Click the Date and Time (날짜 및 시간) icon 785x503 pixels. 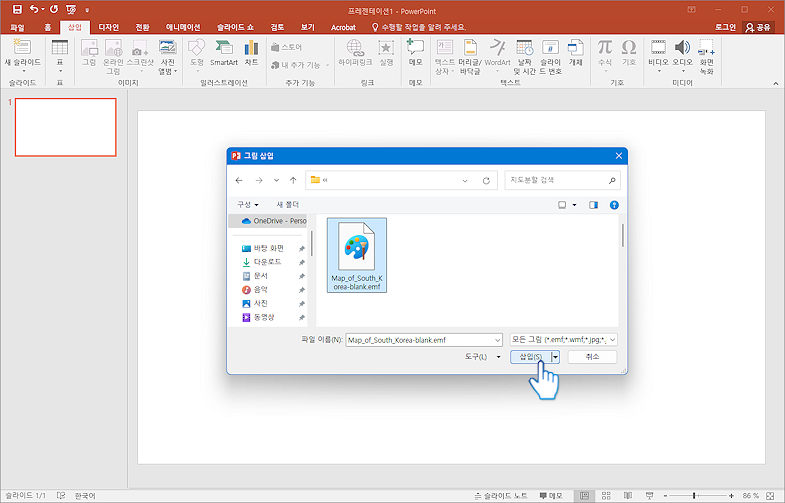(x=524, y=48)
